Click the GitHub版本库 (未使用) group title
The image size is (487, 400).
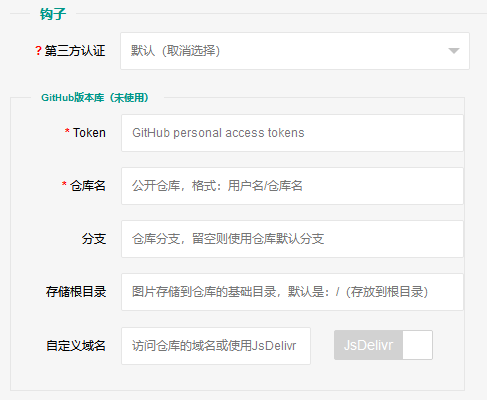(95, 98)
